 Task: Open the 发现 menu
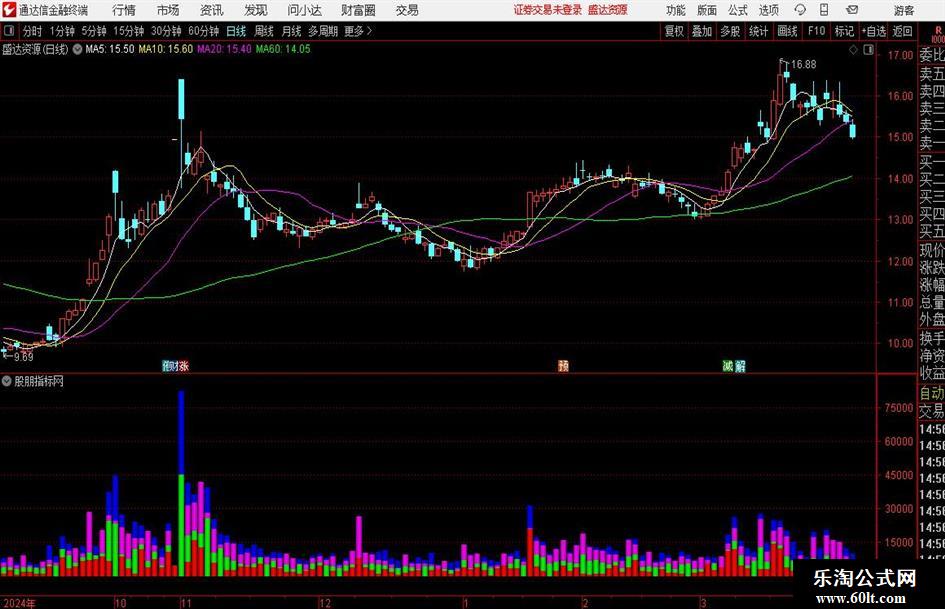coord(256,10)
